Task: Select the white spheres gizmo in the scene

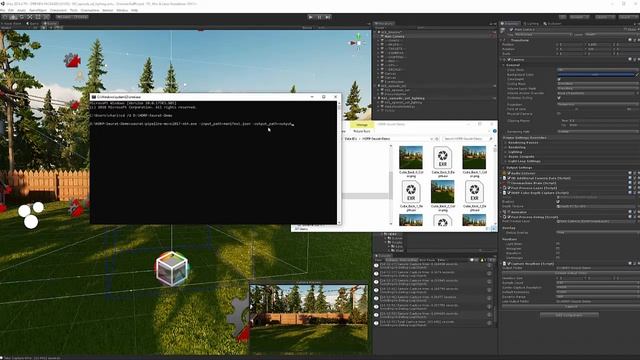Action: pos(31,215)
